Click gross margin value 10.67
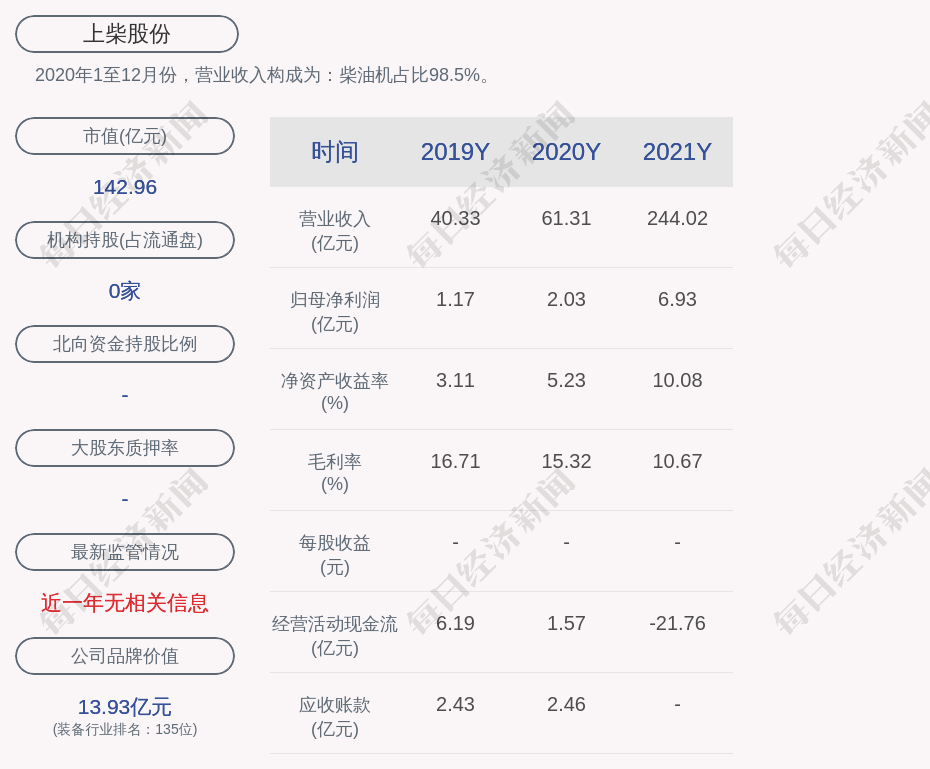Image resolution: width=930 pixels, height=769 pixels. click(x=677, y=461)
